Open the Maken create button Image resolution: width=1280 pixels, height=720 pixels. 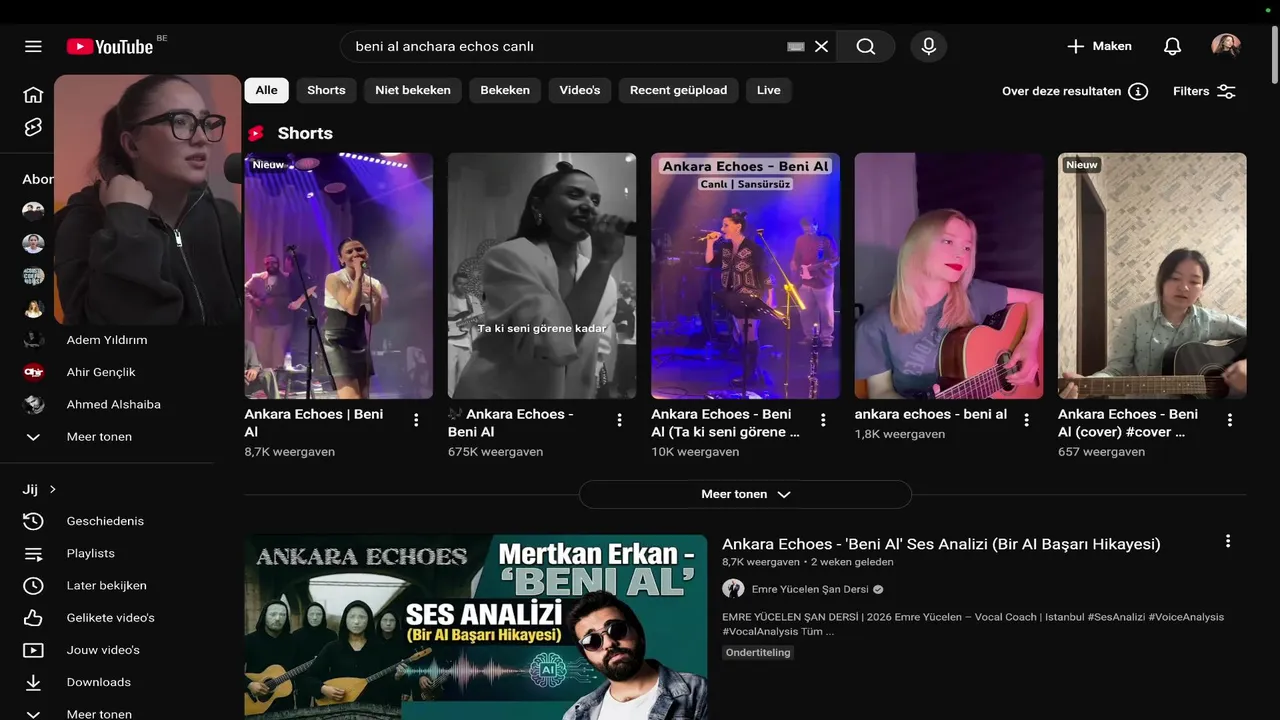(x=1099, y=46)
